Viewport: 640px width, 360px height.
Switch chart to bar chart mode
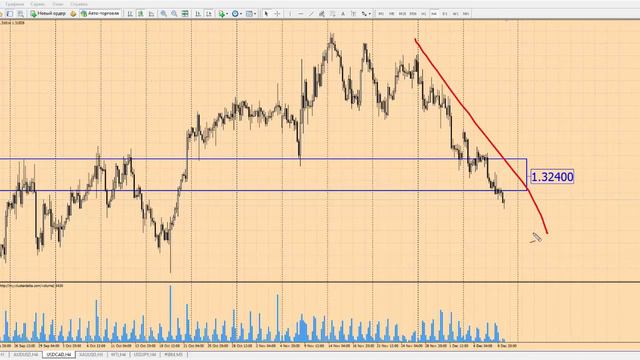coord(130,13)
